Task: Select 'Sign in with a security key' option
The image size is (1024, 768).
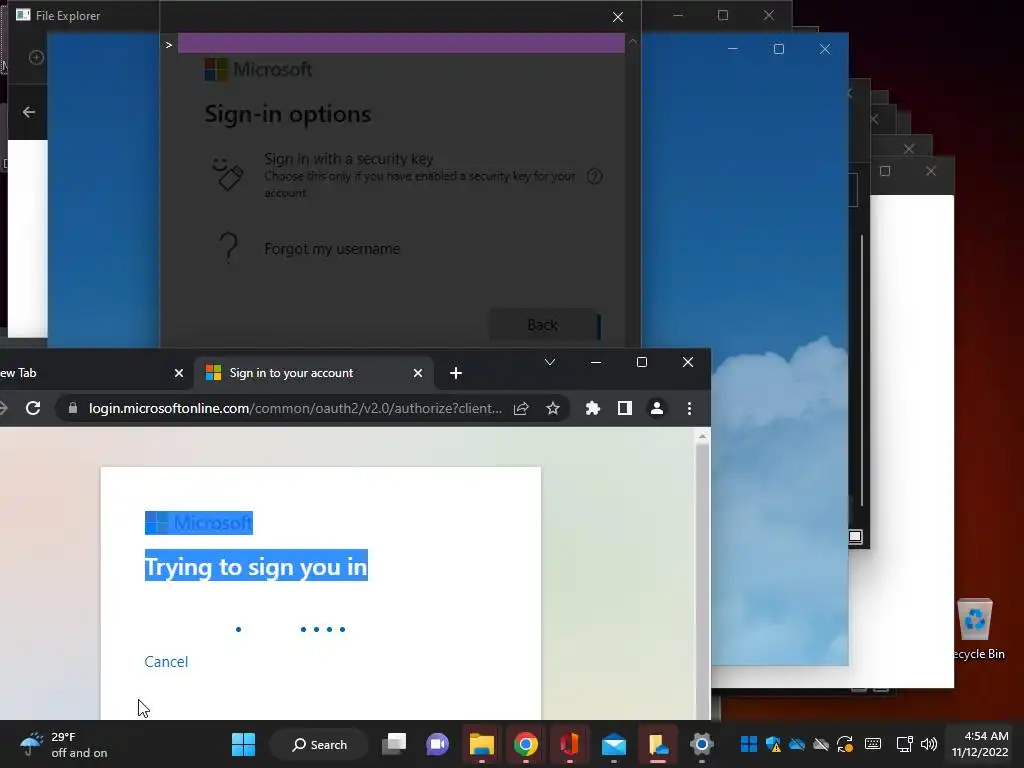Action: click(405, 174)
